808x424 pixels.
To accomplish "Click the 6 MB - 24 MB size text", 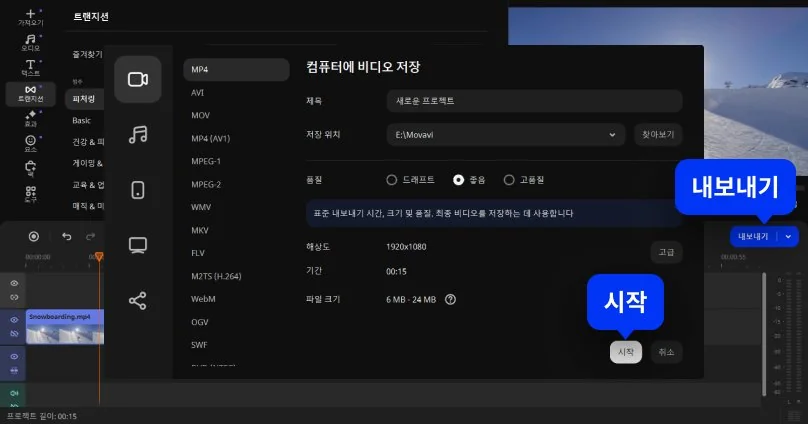I will [411, 299].
